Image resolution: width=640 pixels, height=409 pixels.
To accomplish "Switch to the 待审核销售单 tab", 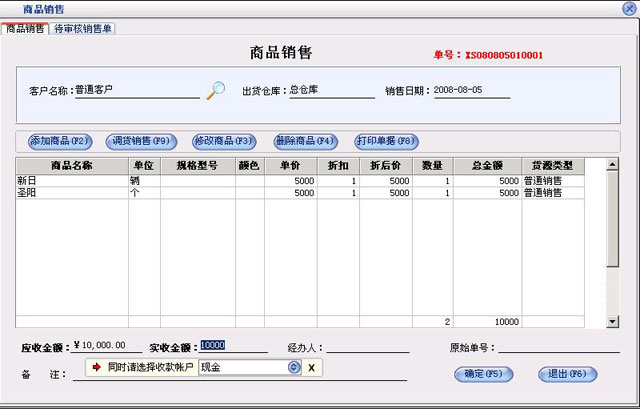I will click(83, 28).
